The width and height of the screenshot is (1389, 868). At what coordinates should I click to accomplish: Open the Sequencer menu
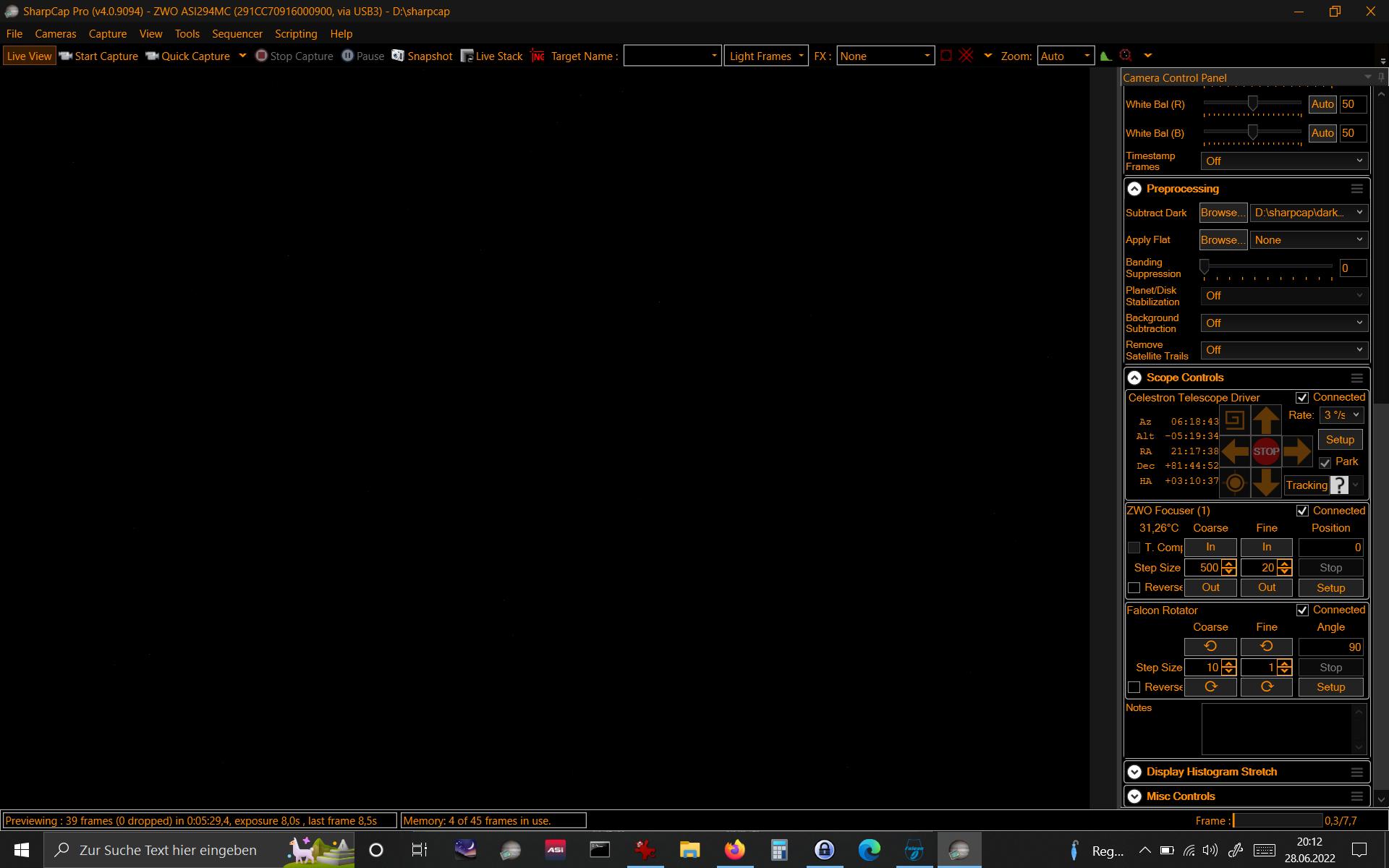(x=237, y=34)
